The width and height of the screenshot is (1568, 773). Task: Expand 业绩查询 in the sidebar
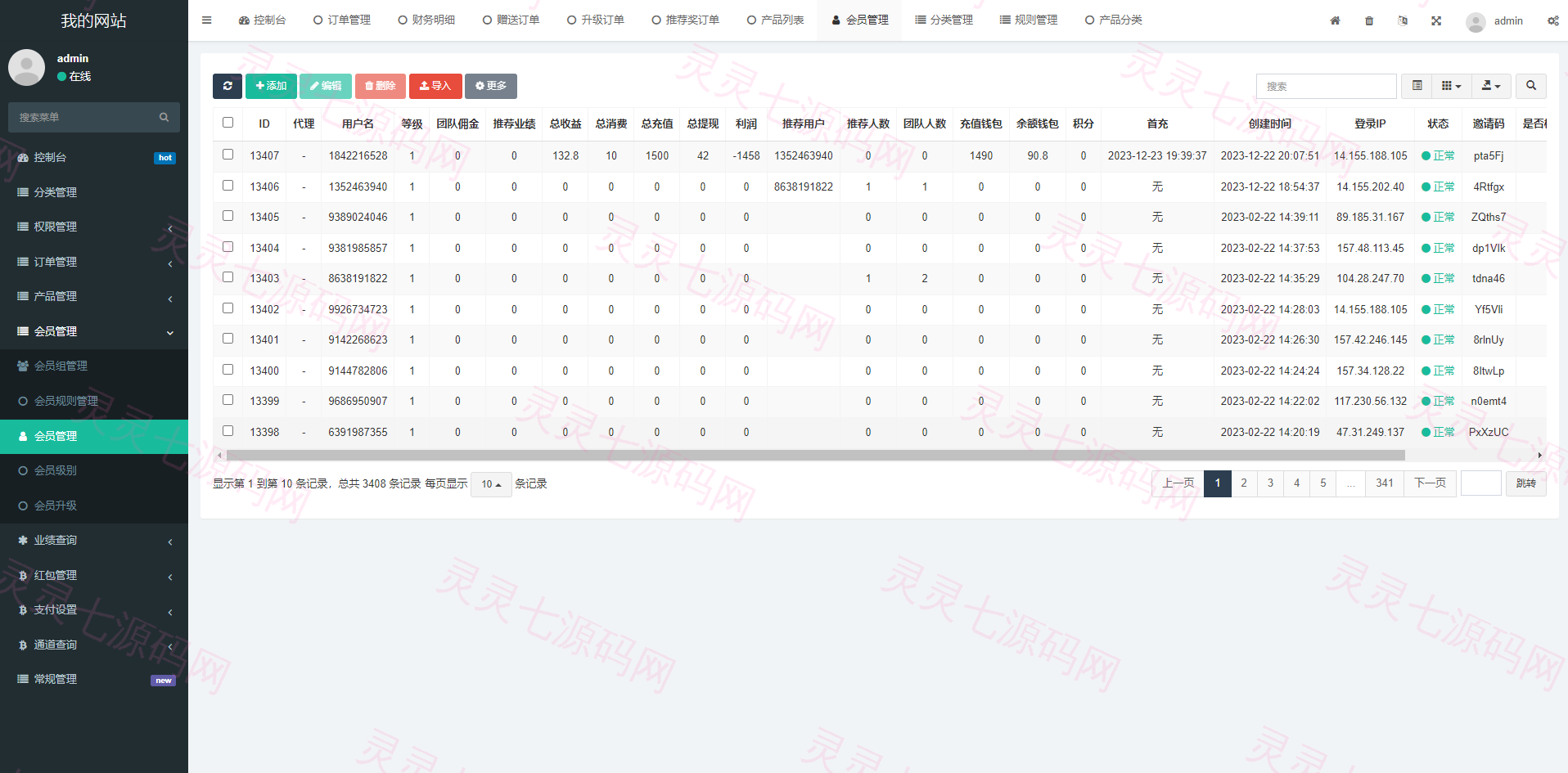click(94, 540)
